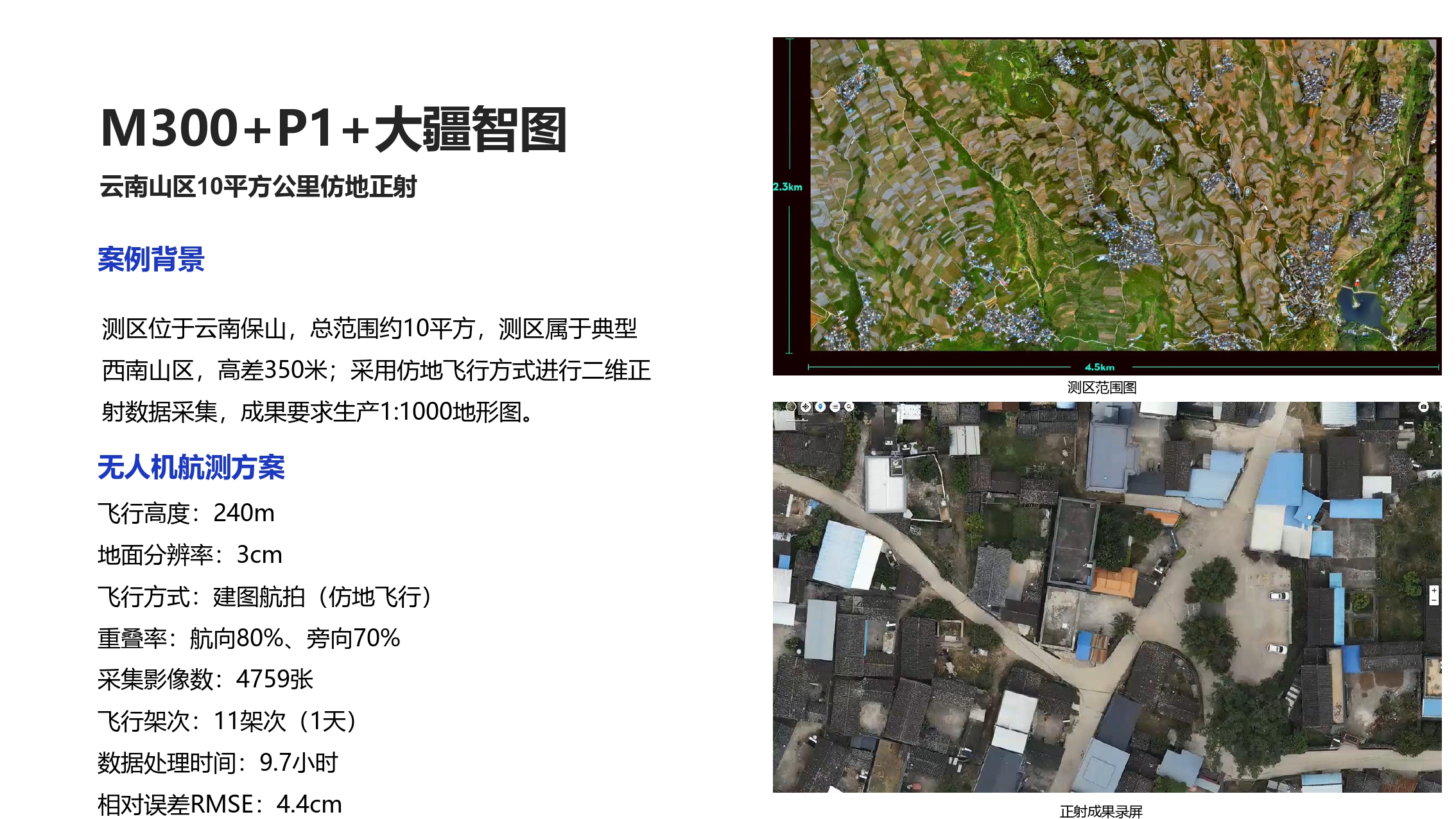Click the survey area overview image

(x=1107, y=206)
